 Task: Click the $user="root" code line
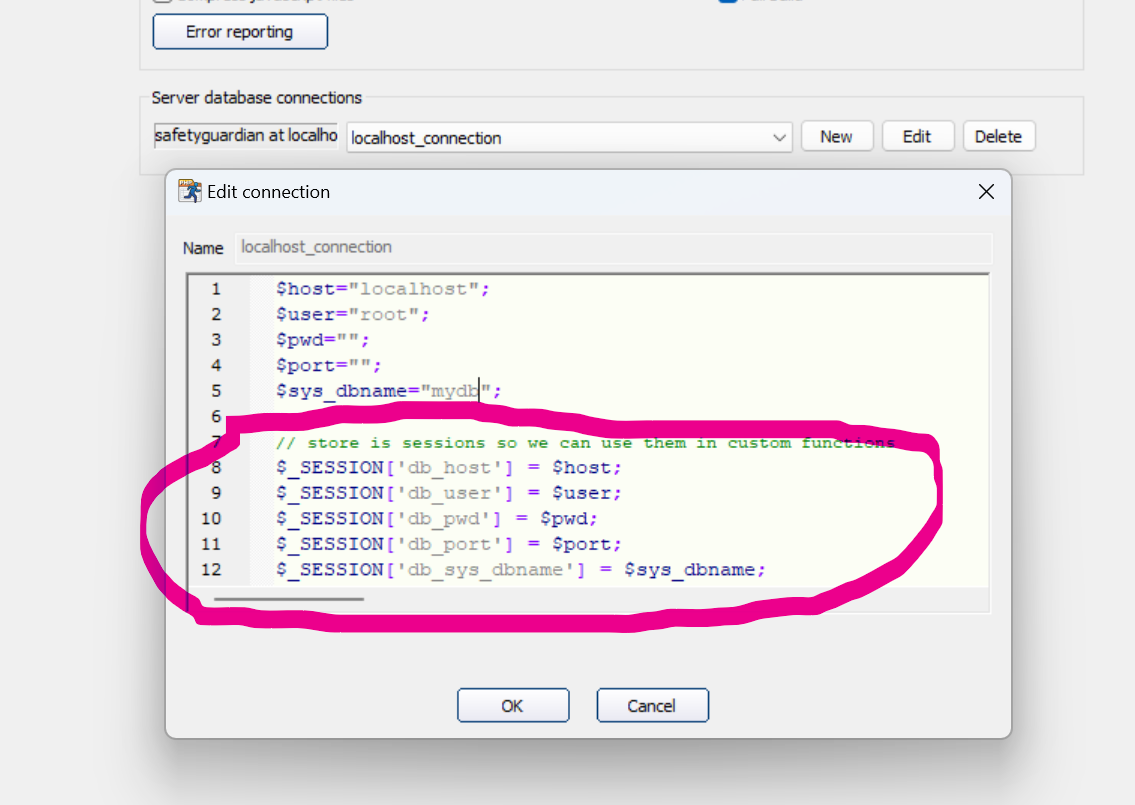coord(353,315)
